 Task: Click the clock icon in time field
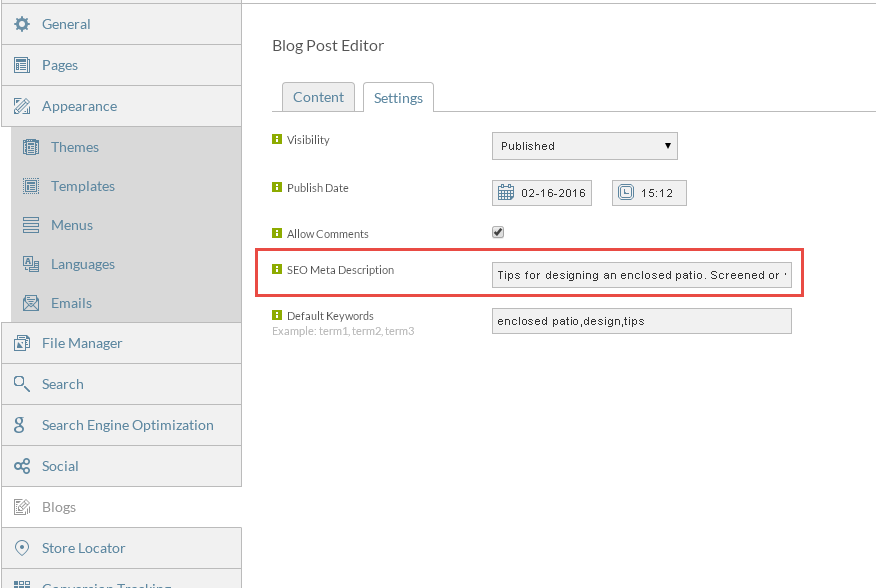tap(626, 192)
